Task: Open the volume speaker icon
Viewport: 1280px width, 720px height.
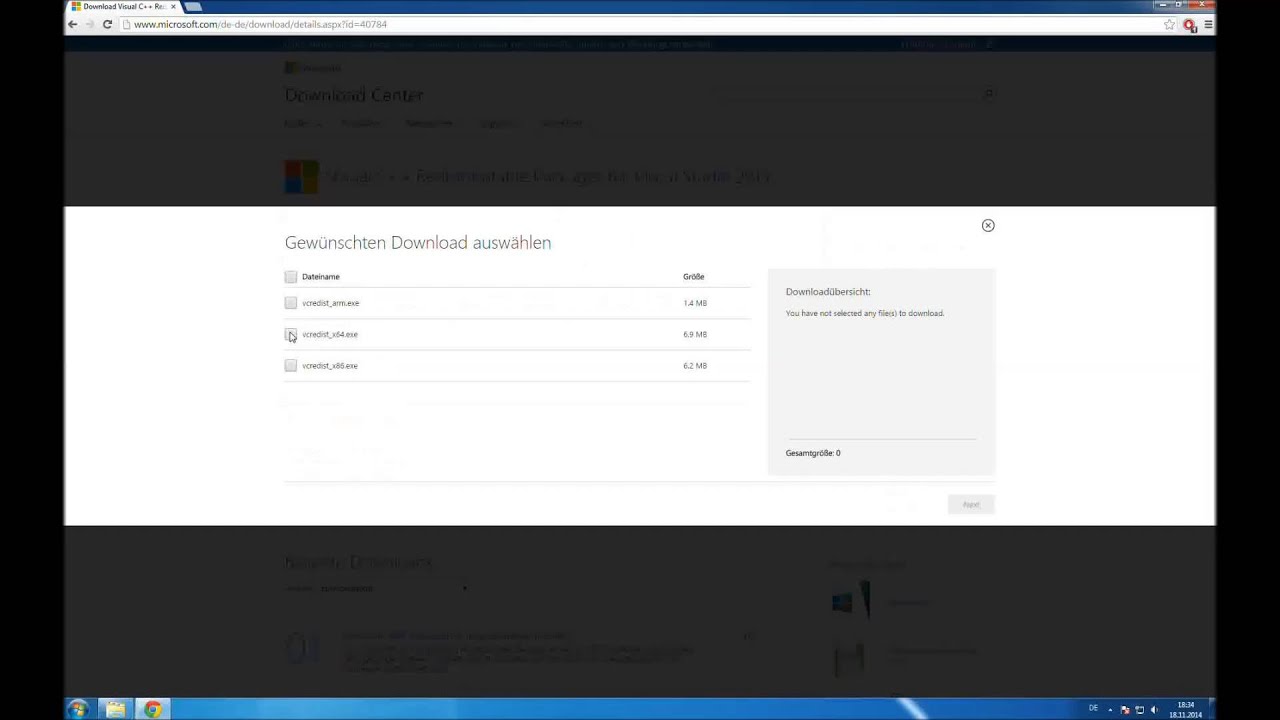Action: pos(1154,709)
